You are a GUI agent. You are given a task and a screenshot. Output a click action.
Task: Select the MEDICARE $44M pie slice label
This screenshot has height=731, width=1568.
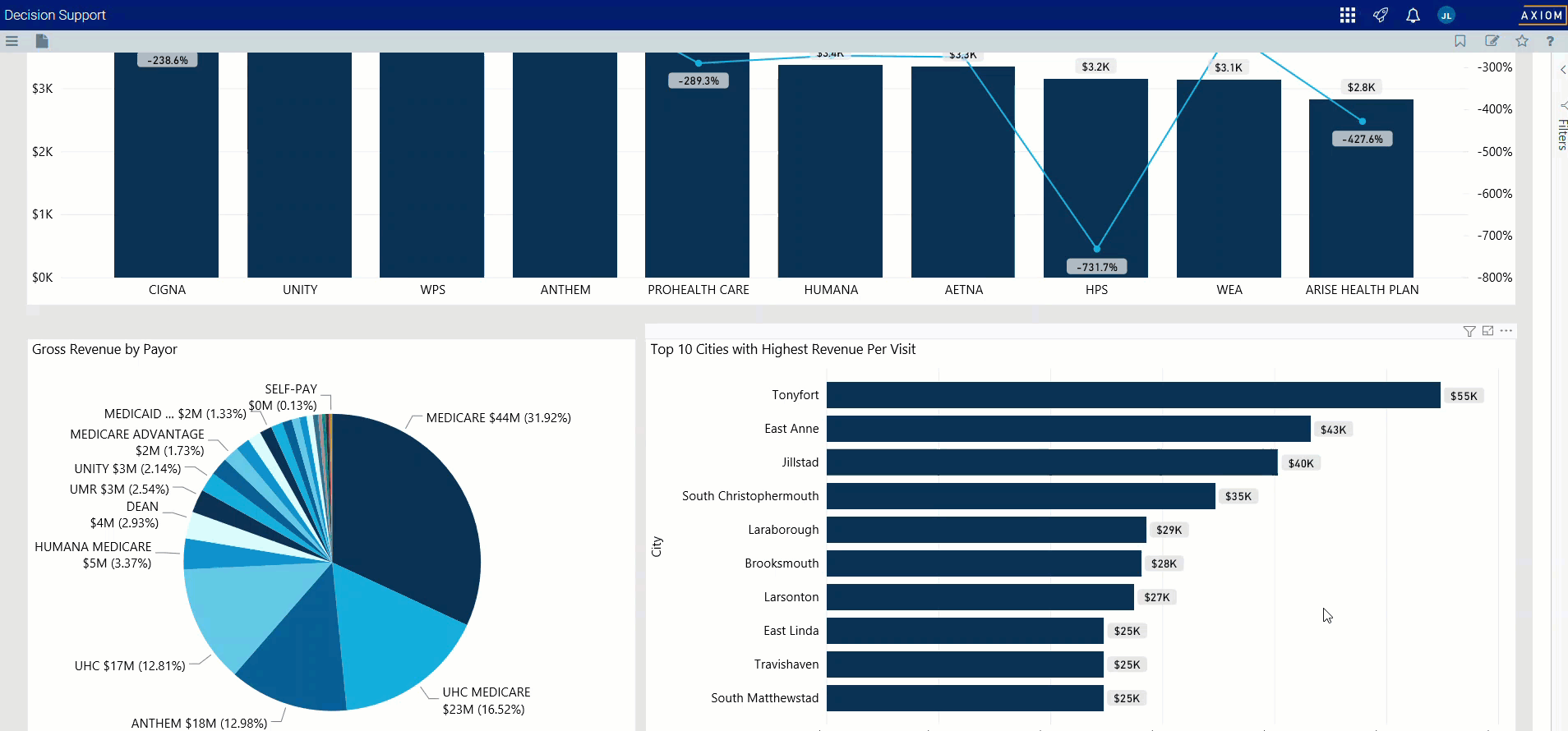tap(499, 418)
